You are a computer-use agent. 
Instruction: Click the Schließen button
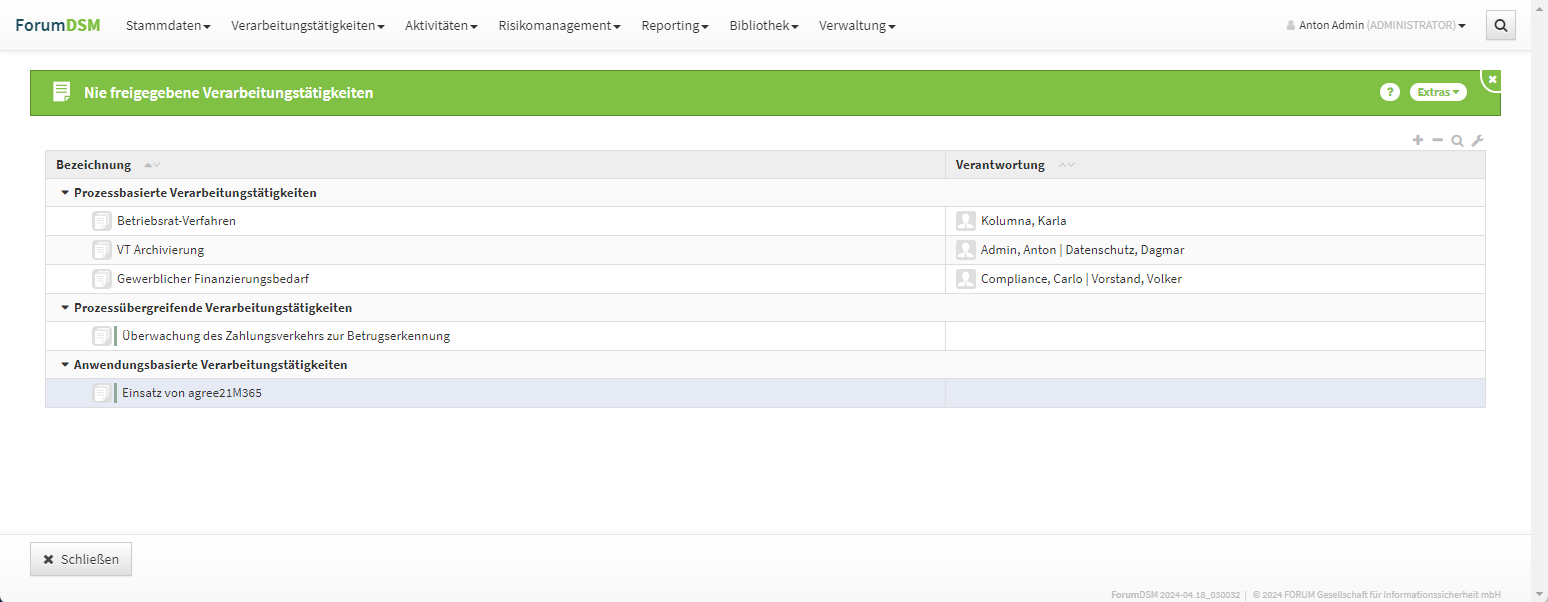[x=81, y=559]
